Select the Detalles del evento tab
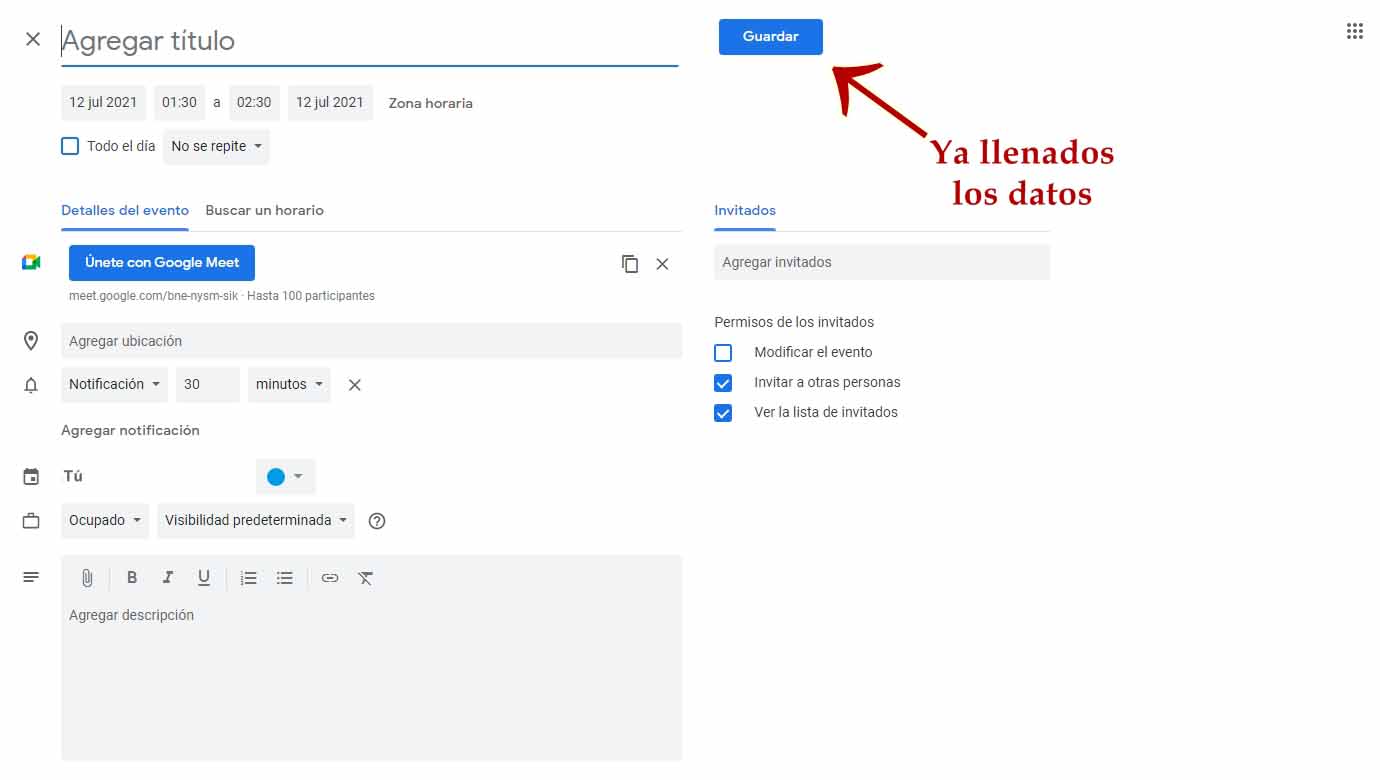The height and width of the screenshot is (780, 1380). [x=124, y=210]
